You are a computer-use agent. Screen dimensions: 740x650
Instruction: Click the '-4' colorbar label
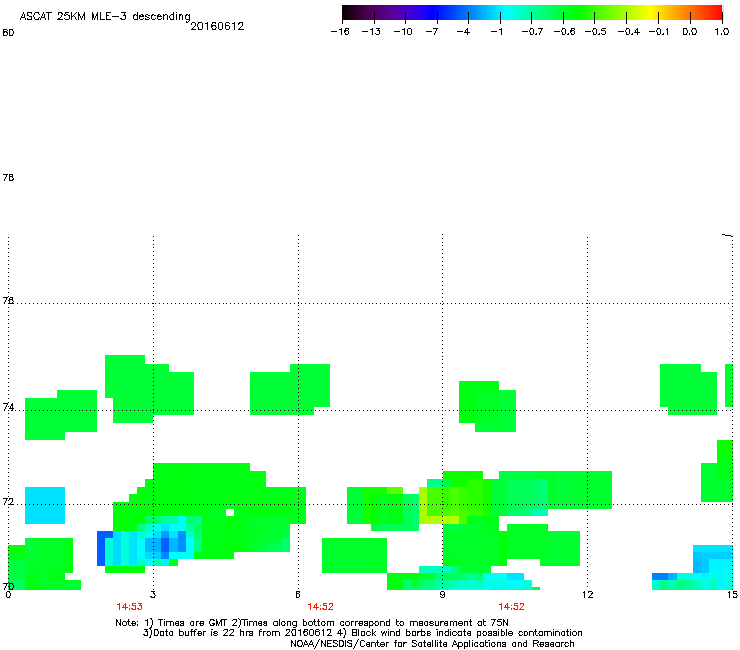tap(463, 32)
